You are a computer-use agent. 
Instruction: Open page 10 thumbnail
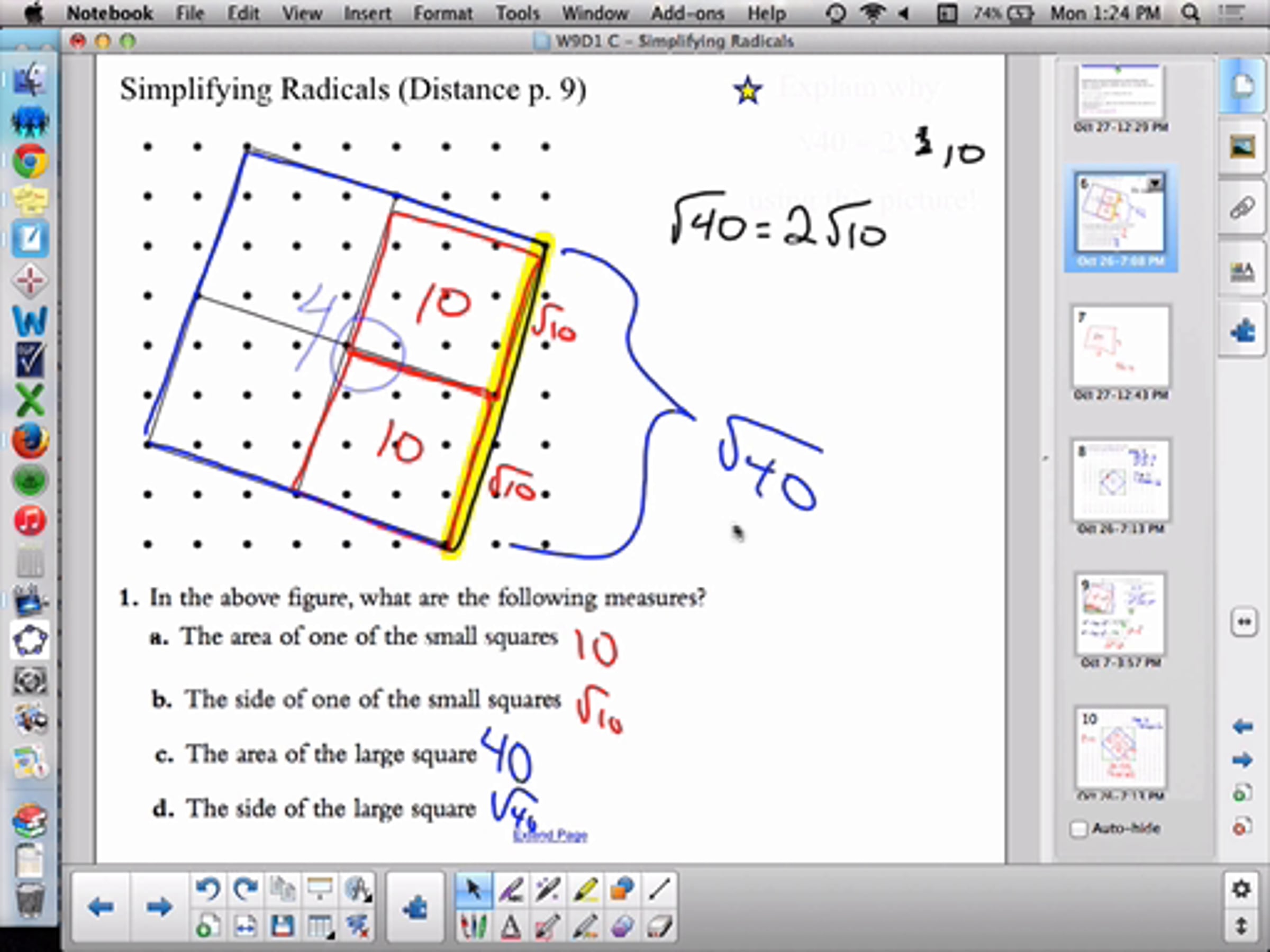coord(1120,748)
